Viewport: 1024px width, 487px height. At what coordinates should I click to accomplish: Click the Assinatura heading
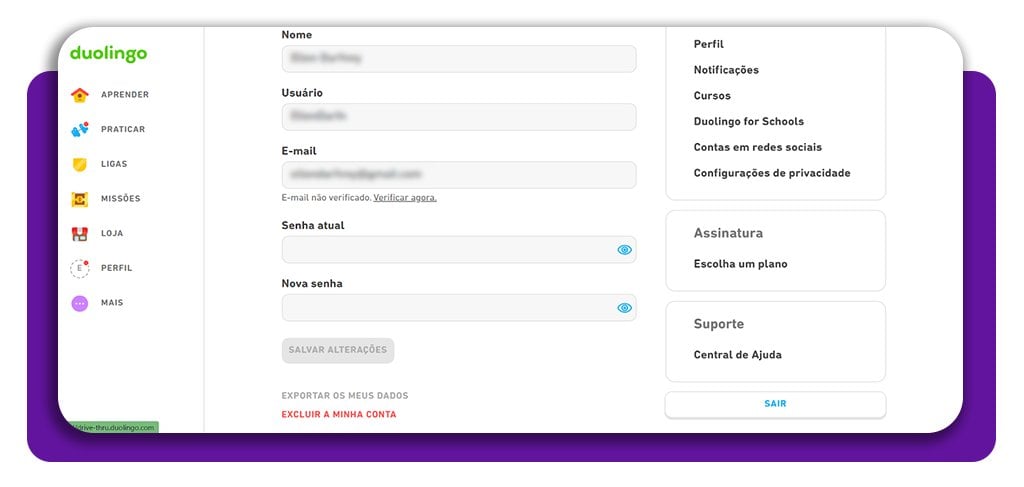click(x=728, y=233)
